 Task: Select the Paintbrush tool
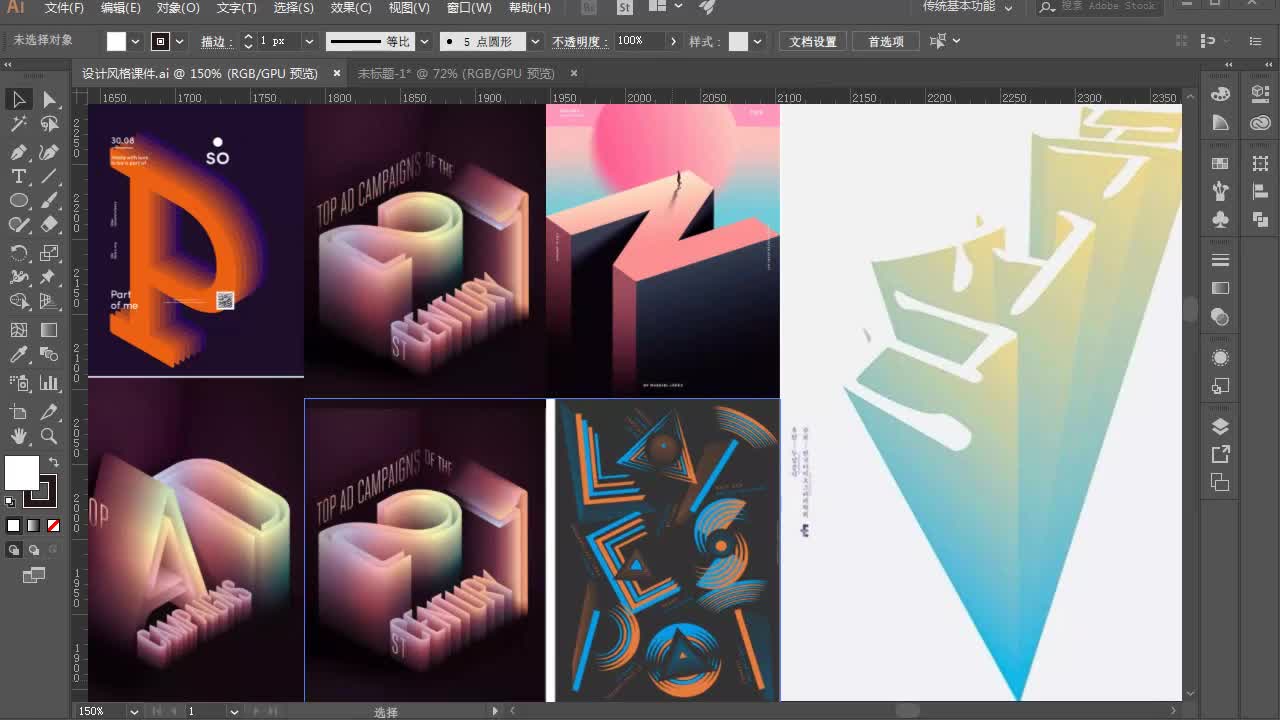tap(49, 200)
